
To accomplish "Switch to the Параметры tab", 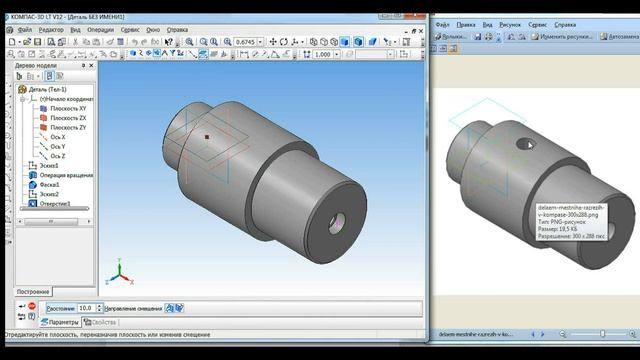I will tap(60, 322).
